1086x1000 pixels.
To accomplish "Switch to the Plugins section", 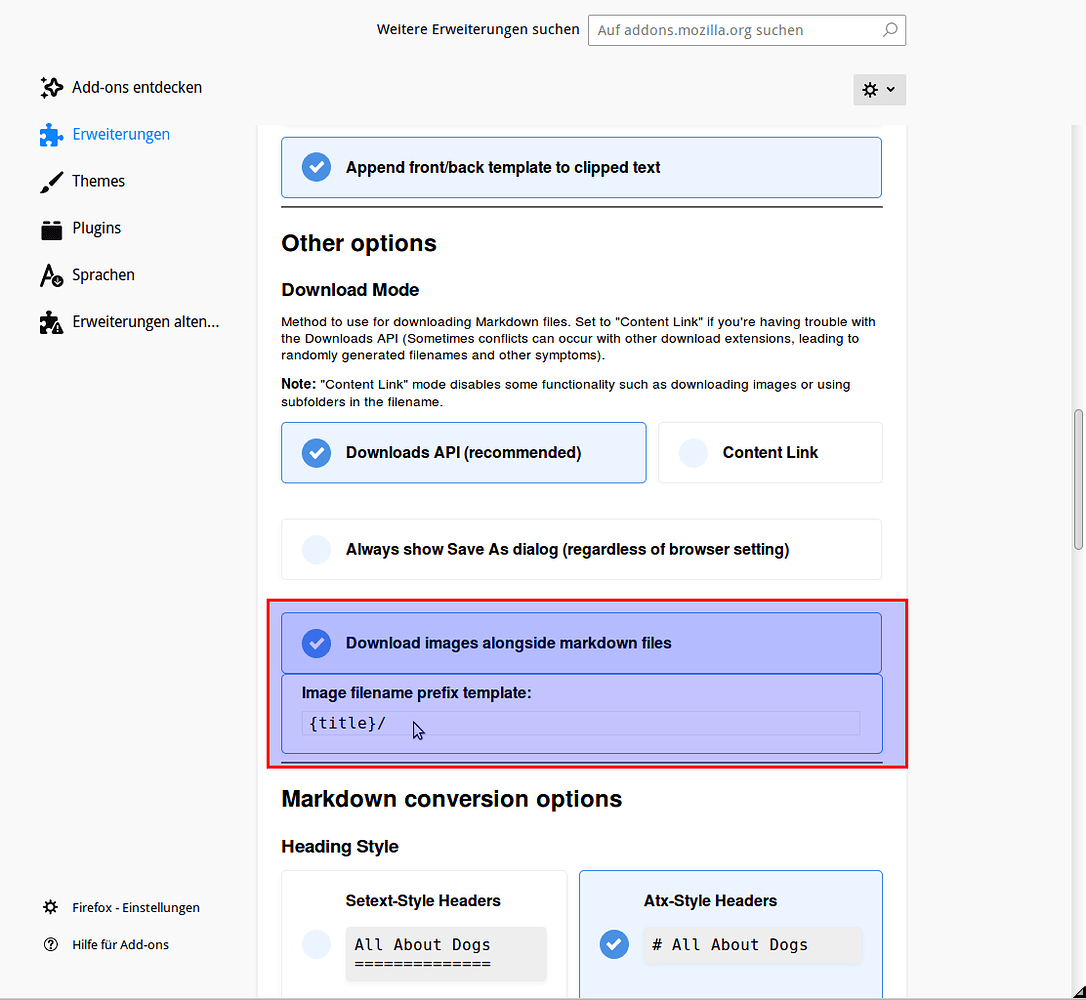I will coord(96,229).
